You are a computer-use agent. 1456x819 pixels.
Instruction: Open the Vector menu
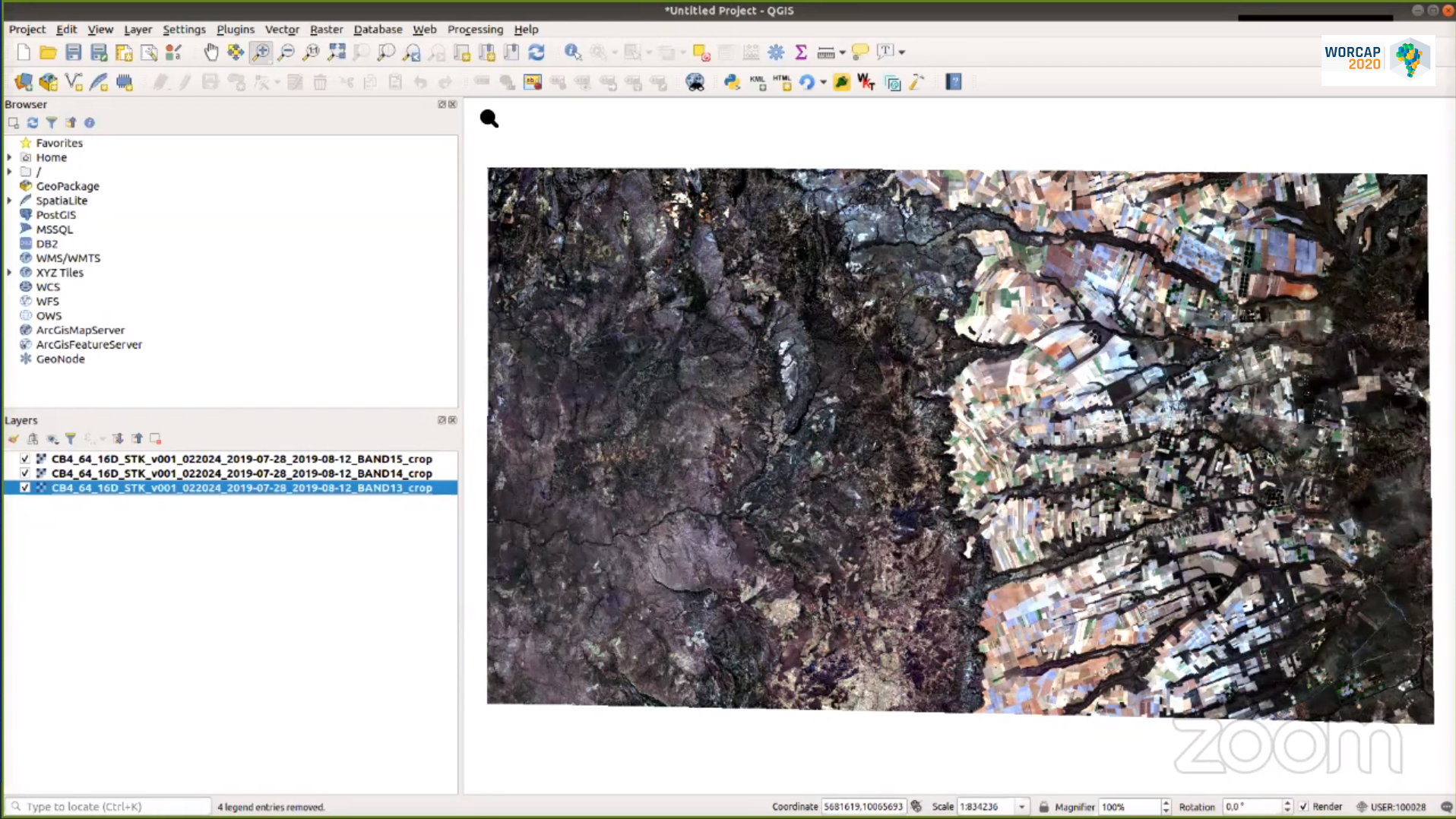[x=282, y=29]
